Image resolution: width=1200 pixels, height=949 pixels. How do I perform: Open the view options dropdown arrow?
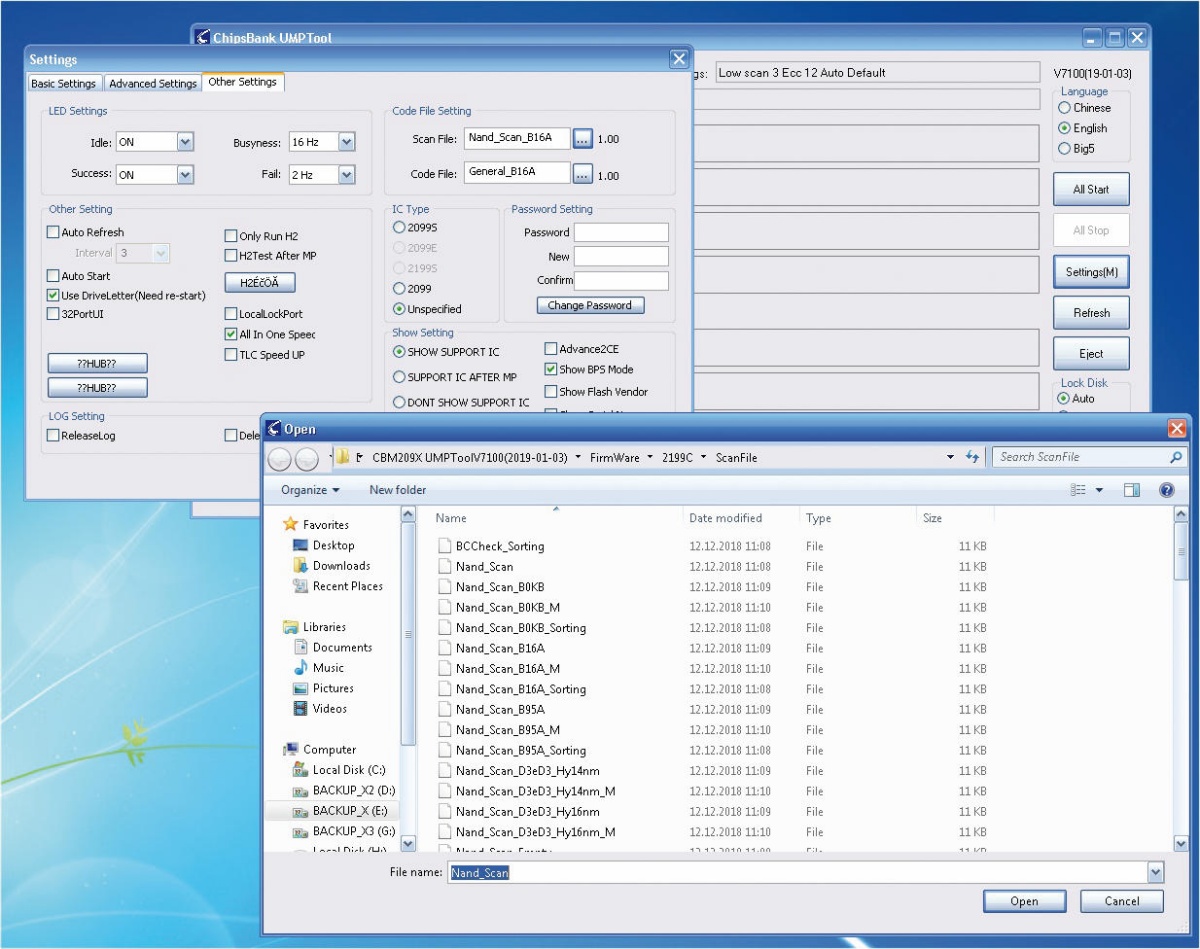point(1099,490)
